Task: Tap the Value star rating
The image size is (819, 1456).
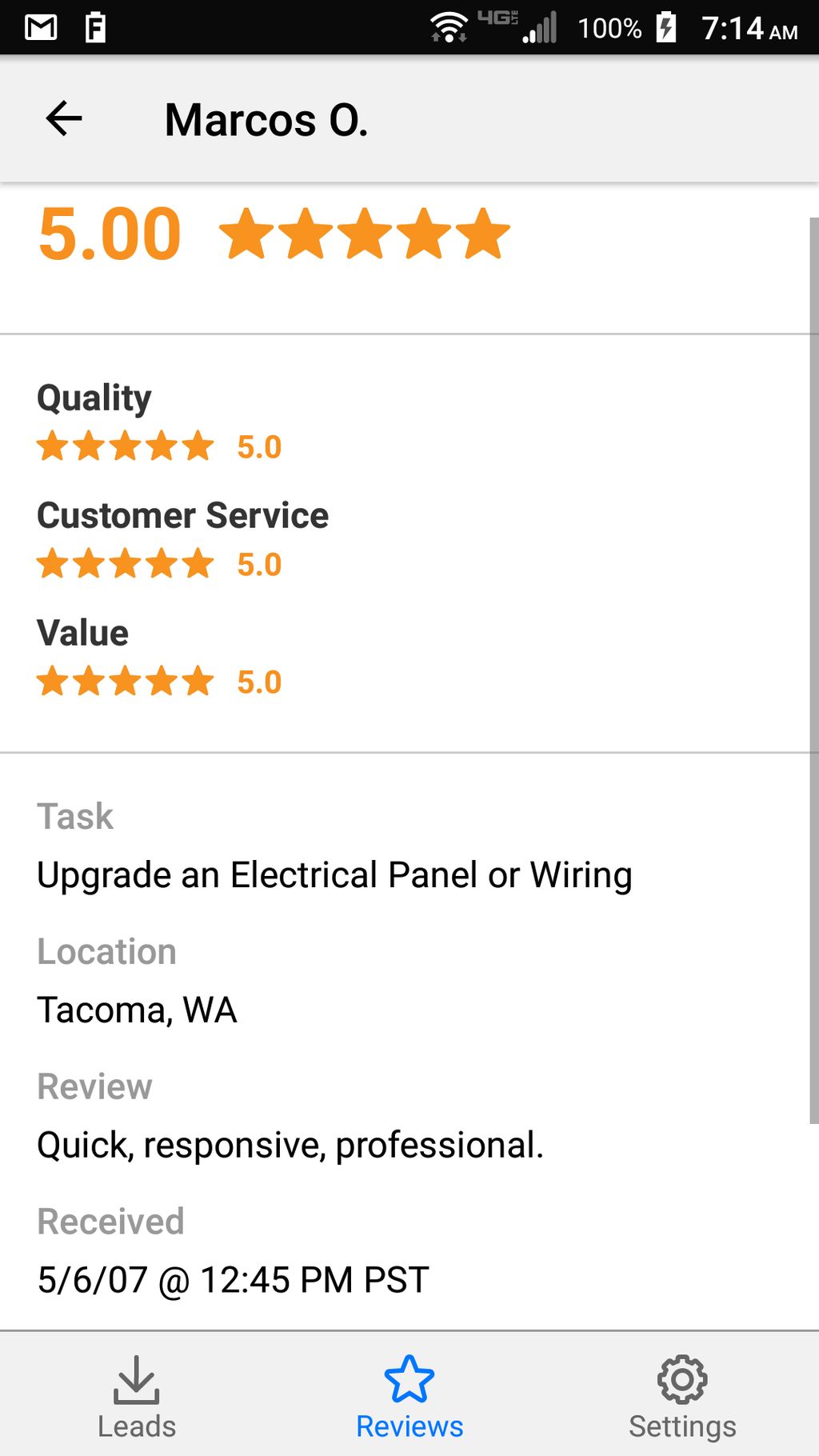Action: pos(126,682)
